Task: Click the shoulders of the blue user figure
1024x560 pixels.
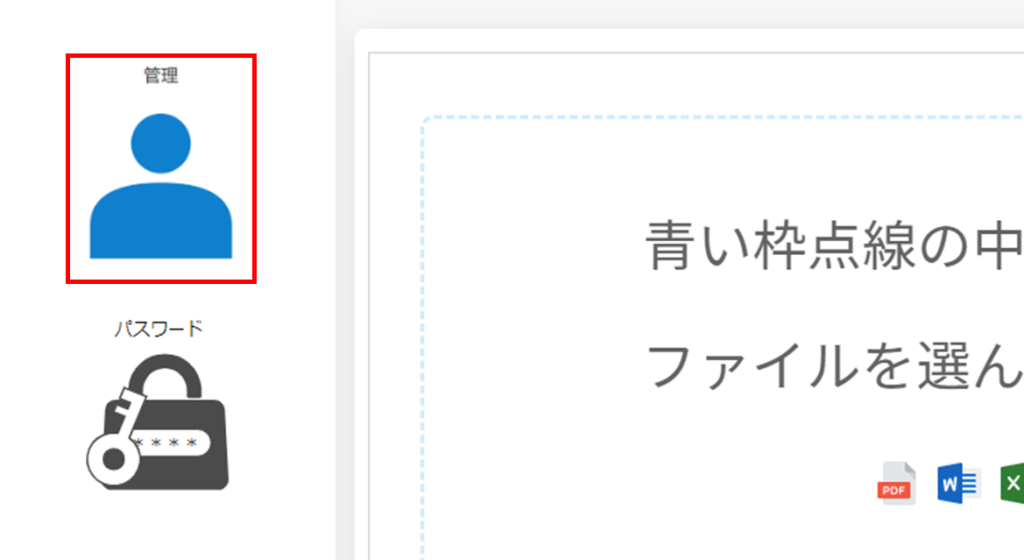Action: point(161,221)
